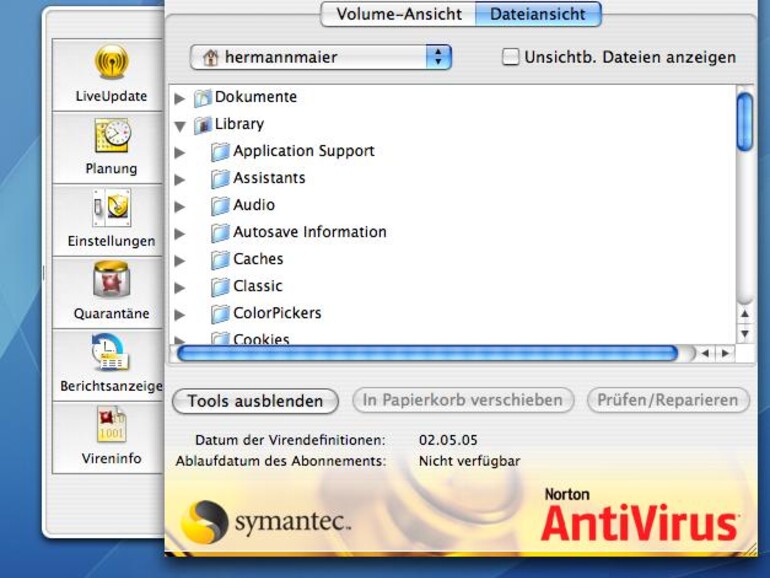This screenshot has height=578, width=770.
Task: Select the Dokumente row label
Action: tap(256, 97)
